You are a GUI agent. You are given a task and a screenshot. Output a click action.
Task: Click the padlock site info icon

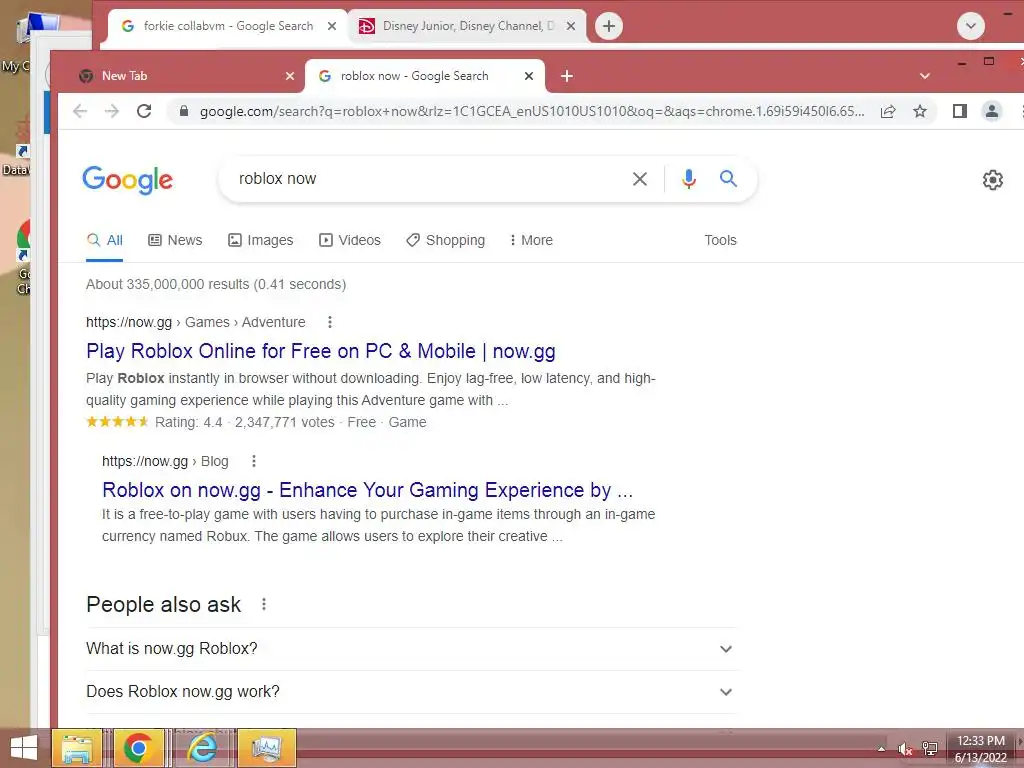184,112
